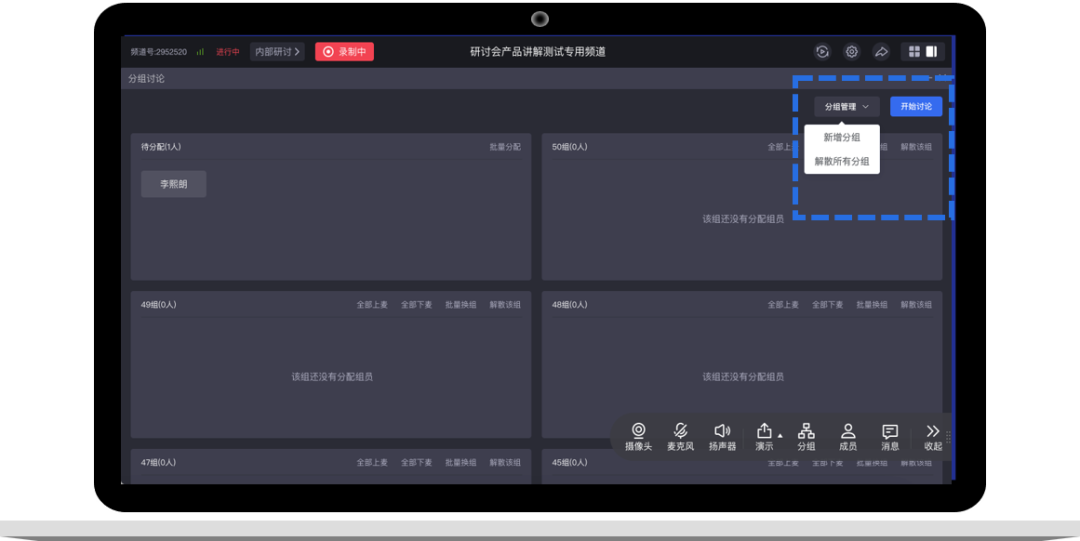Click the red 录制中 recording button

tap(344, 52)
